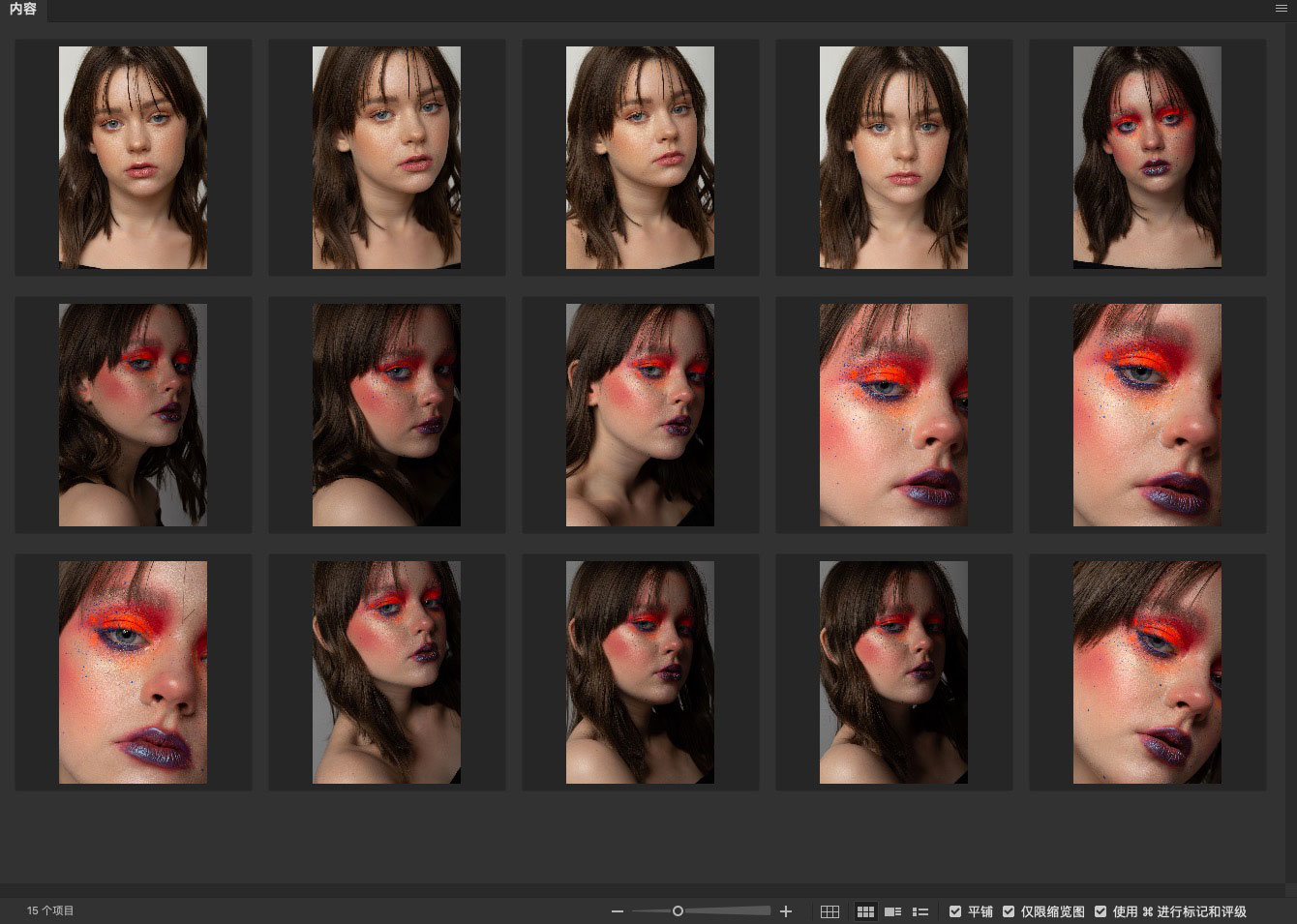Toggle 使用 ⌘ 进行标记和评级 checkbox
This screenshot has width=1297, height=924.
[1101, 911]
